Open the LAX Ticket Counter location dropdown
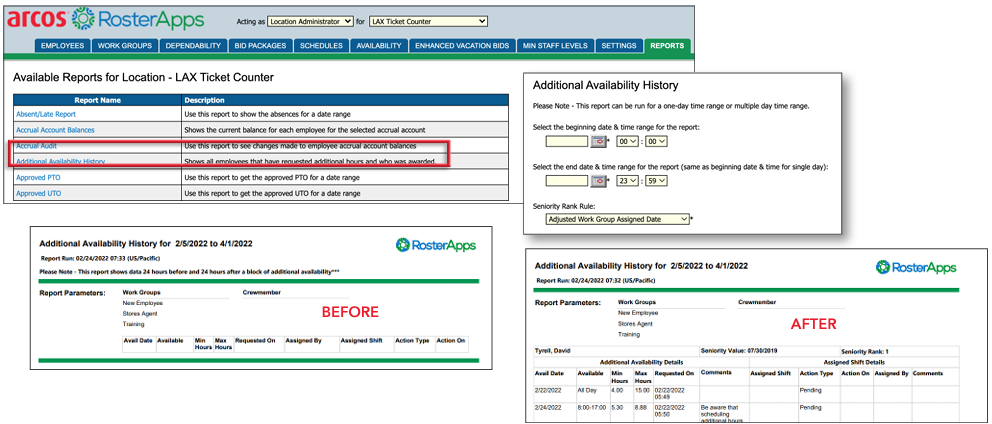The height and width of the screenshot is (424, 992). [428, 22]
